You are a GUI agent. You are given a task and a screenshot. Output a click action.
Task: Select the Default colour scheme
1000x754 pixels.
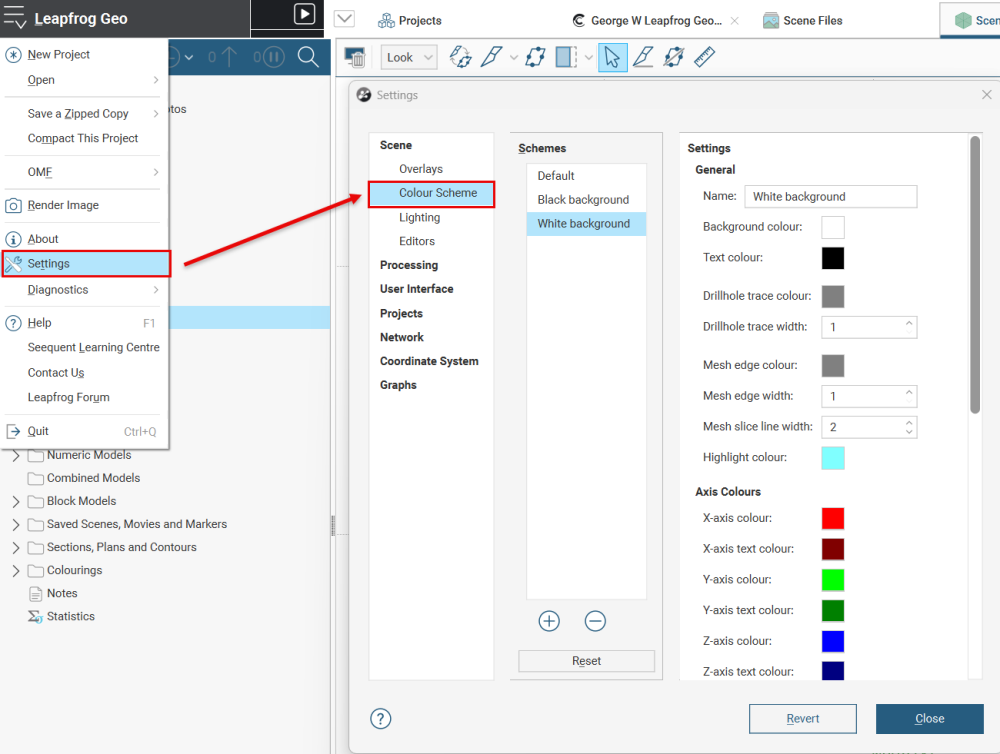point(585,175)
